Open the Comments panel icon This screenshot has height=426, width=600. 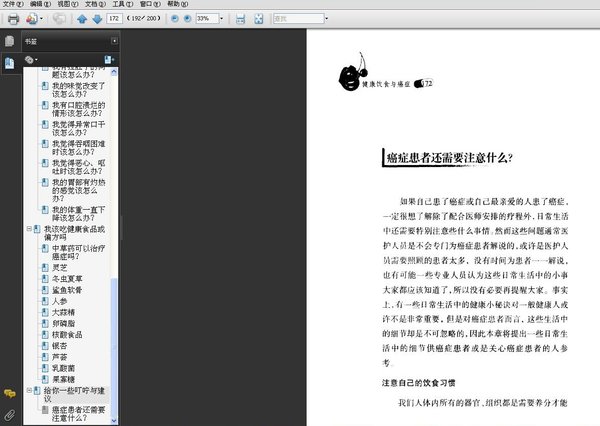[10, 393]
